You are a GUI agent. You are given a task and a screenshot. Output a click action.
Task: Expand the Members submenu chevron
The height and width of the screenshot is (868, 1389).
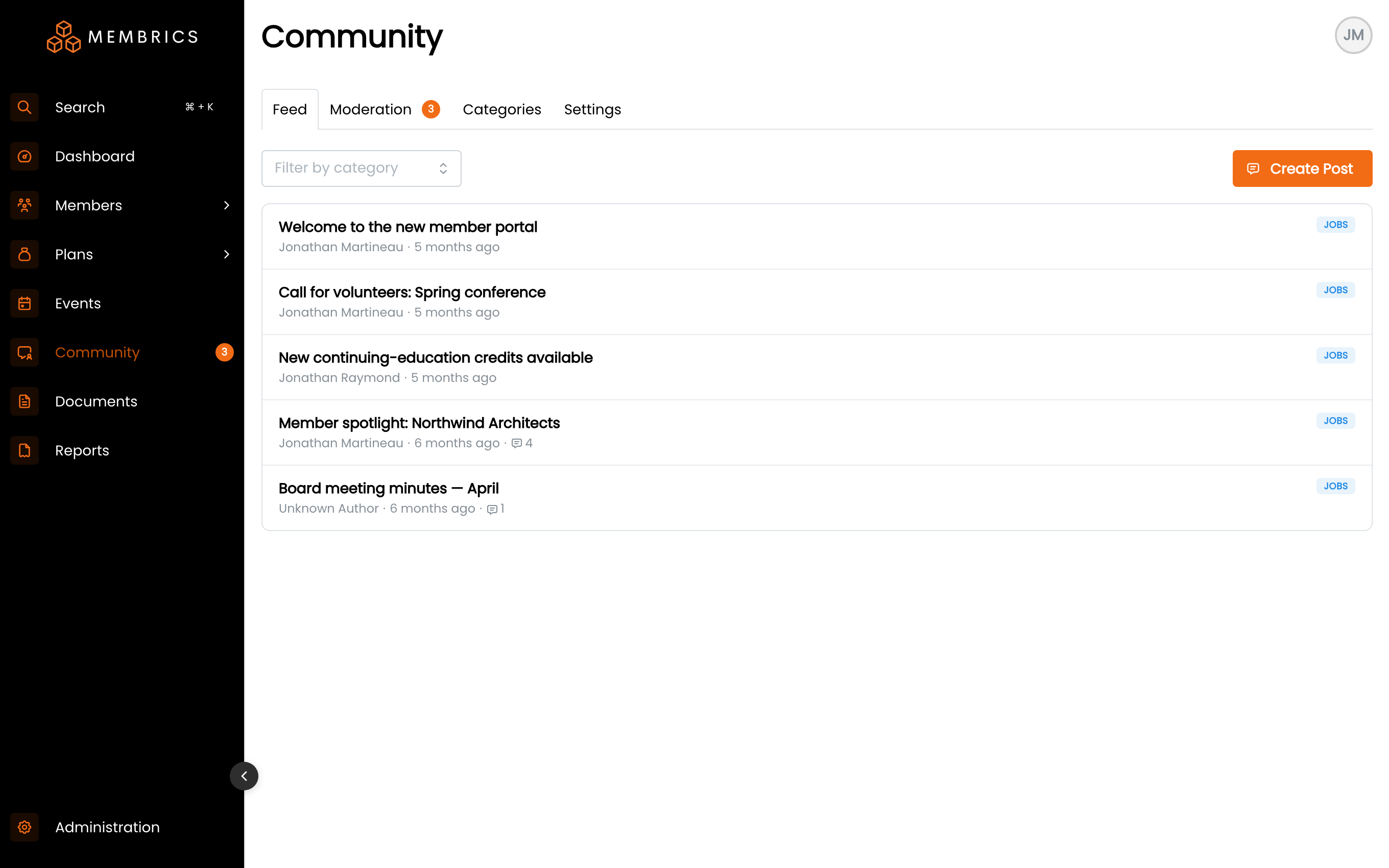[227, 205]
